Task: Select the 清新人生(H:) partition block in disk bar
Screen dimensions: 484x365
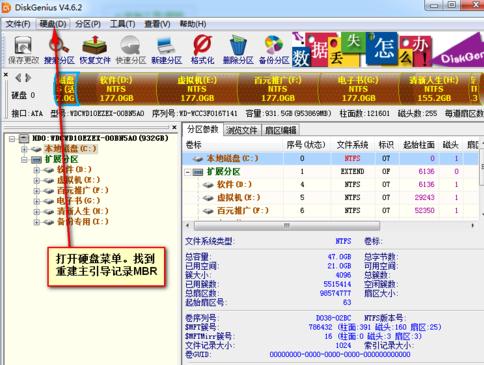Action: click(434, 89)
